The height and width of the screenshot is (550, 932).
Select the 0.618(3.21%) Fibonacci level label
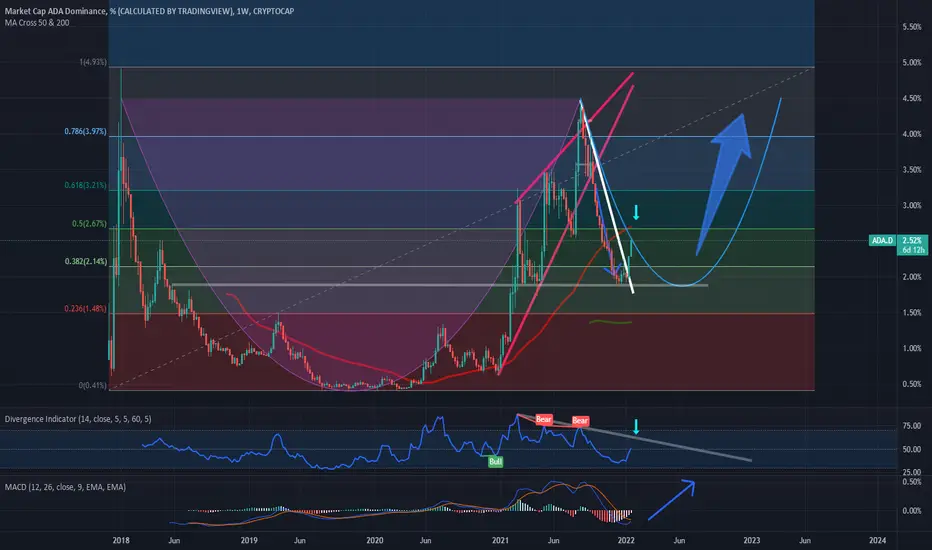click(86, 186)
